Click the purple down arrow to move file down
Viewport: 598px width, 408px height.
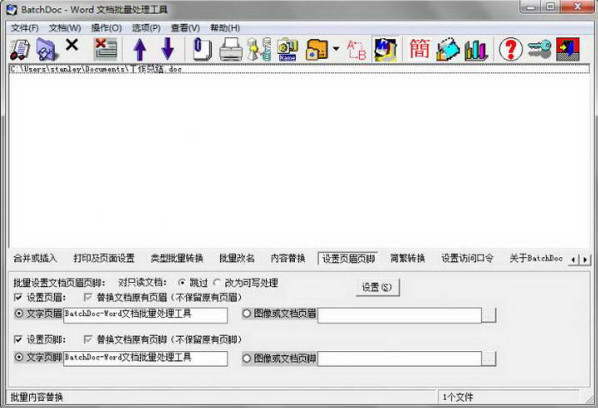(x=167, y=49)
